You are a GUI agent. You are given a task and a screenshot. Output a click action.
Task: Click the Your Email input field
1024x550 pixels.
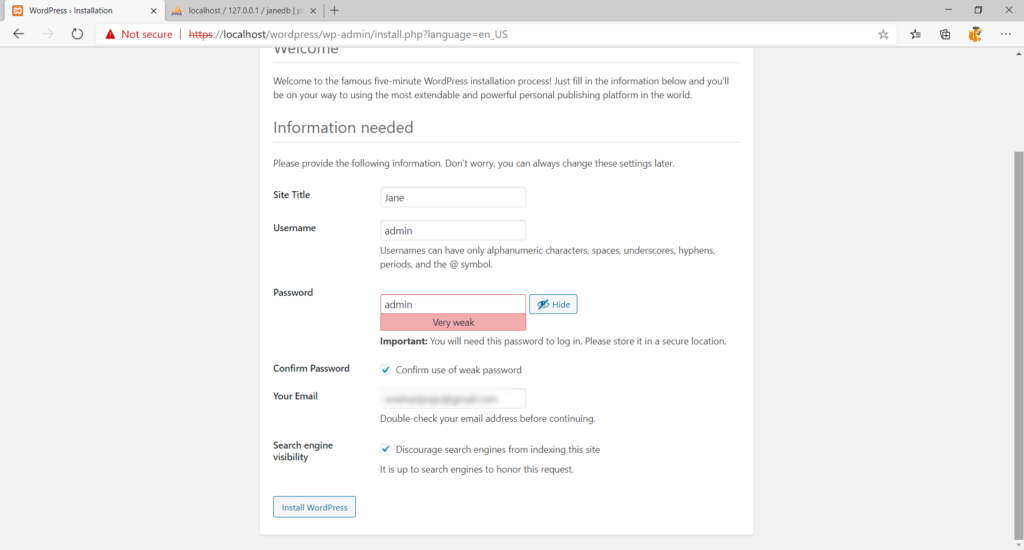click(453, 398)
